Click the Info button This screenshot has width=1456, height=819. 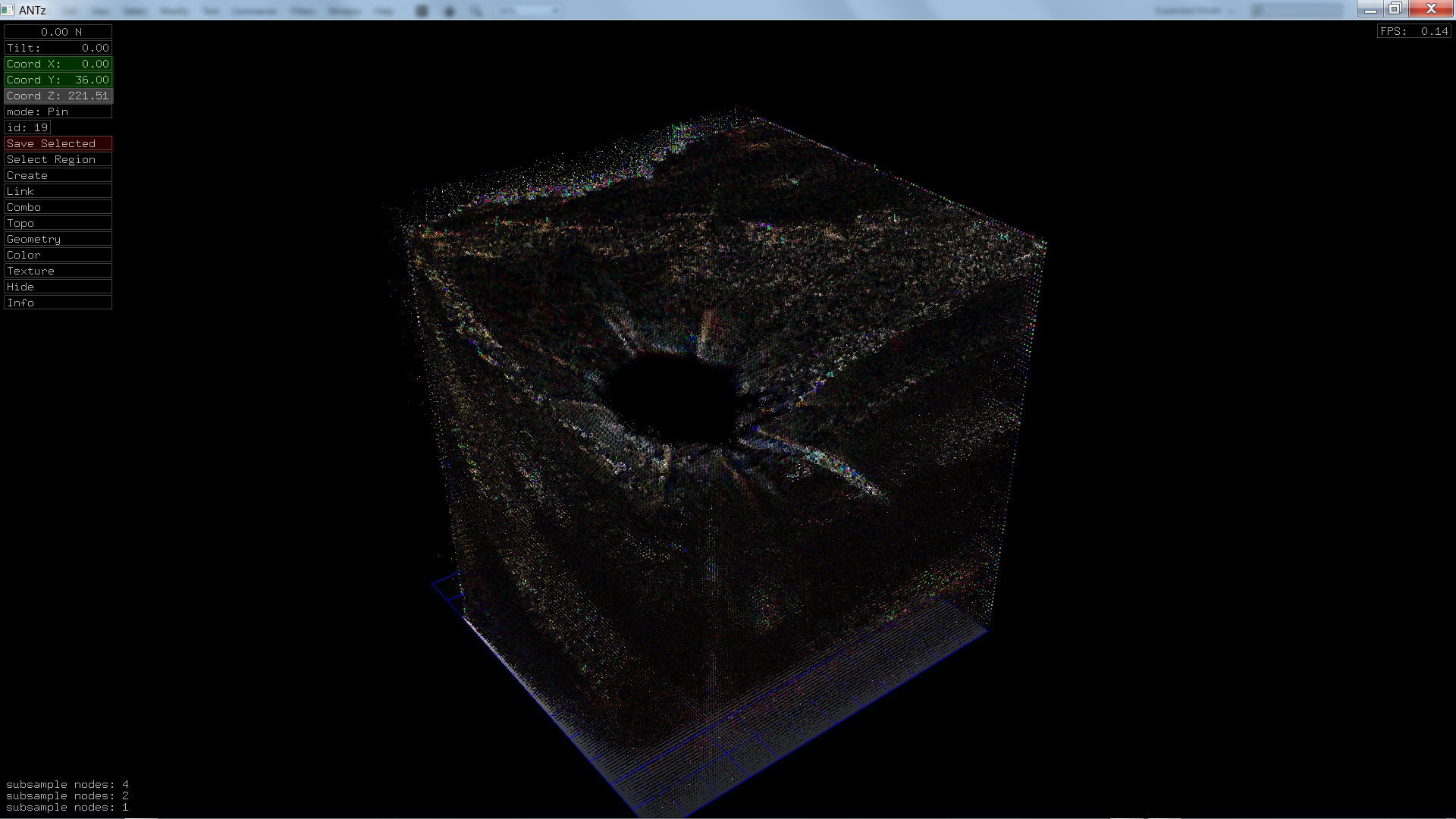pos(58,303)
